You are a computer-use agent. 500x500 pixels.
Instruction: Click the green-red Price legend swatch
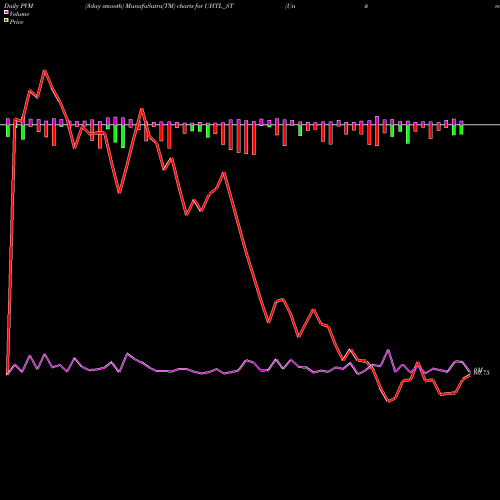(6, 21)
